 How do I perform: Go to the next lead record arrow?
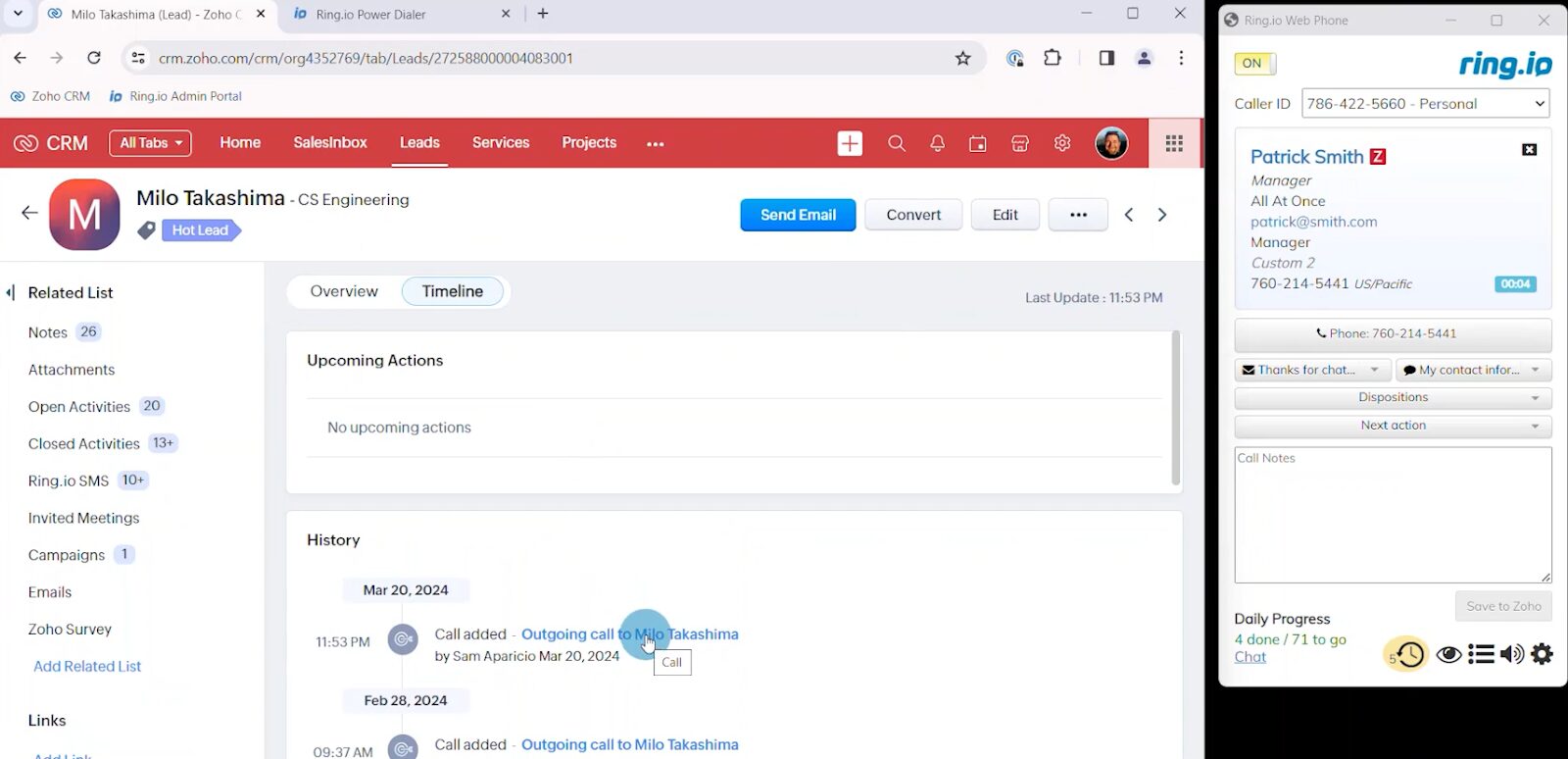(1162, 215)
